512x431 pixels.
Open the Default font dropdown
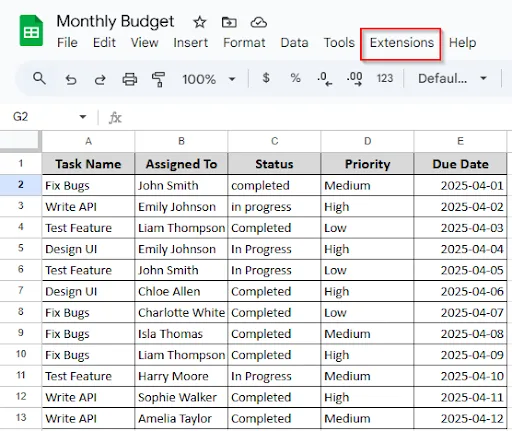pyautogui.click(x=452, y=79)
